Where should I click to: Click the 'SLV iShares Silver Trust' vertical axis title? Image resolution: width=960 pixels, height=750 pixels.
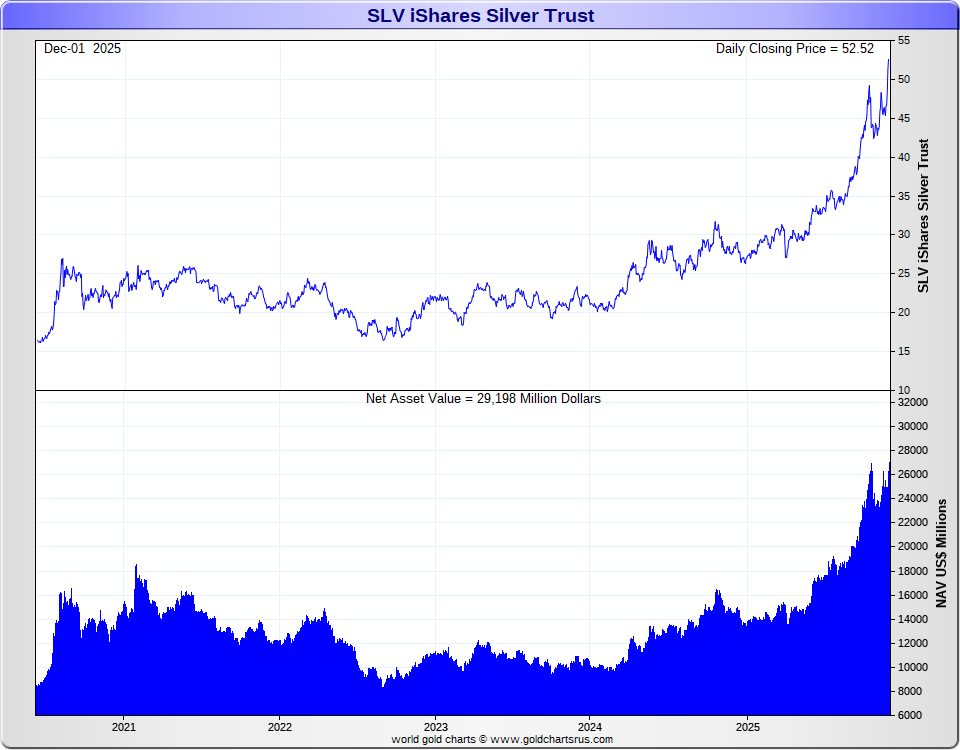[x=923, y=216]
